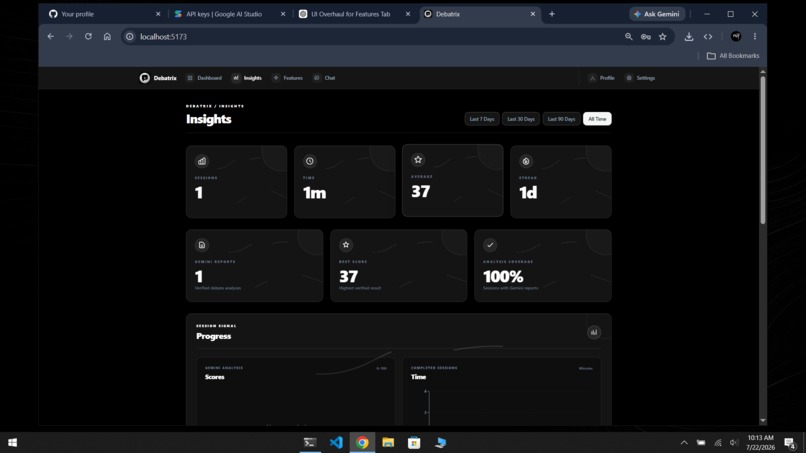Click the code brackets extension icon
Screen dimensions: 806x453
tap(708, 37)
